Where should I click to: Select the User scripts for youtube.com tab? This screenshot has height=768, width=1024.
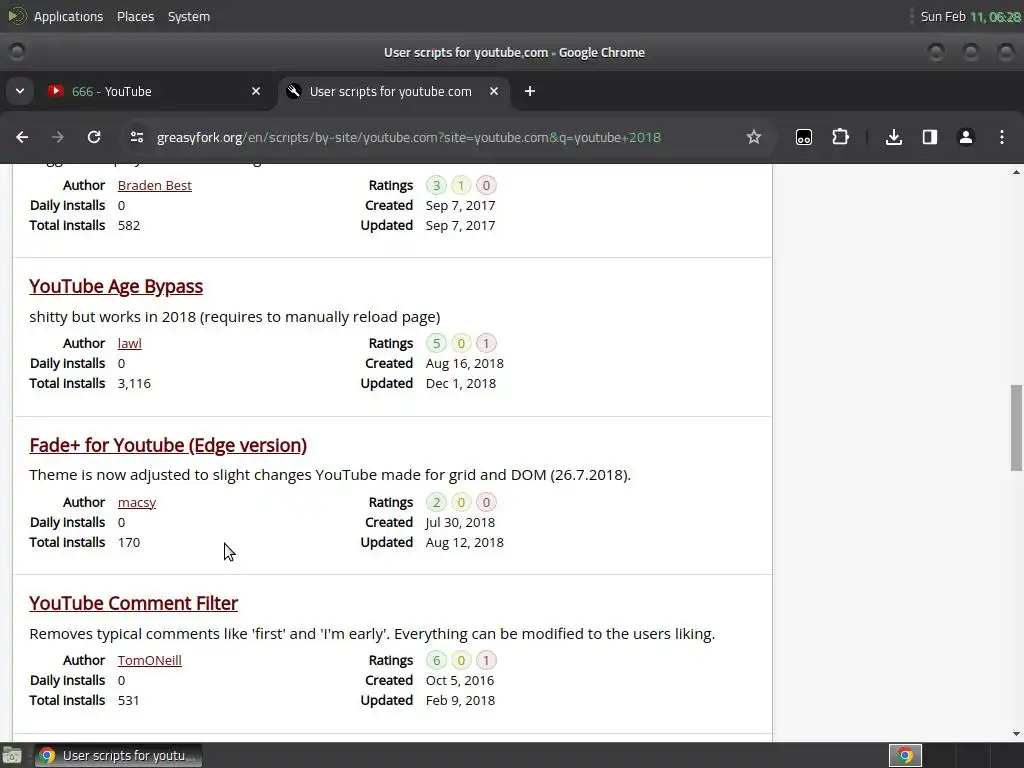[394, 91]
